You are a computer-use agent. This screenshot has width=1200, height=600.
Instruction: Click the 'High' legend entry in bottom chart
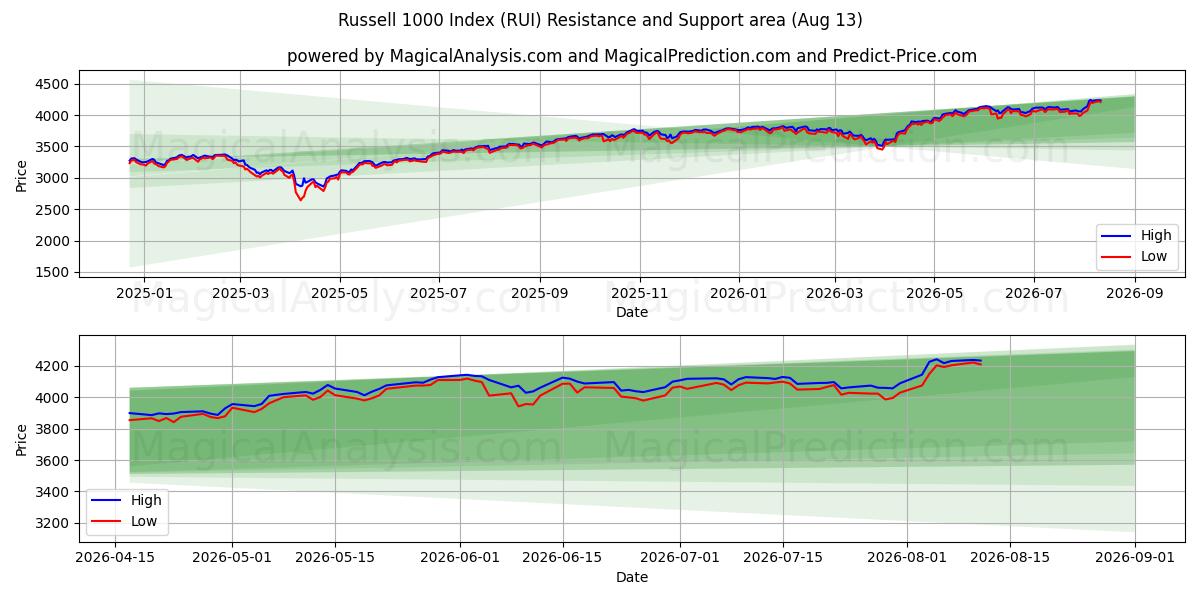[x=125, y=500]
